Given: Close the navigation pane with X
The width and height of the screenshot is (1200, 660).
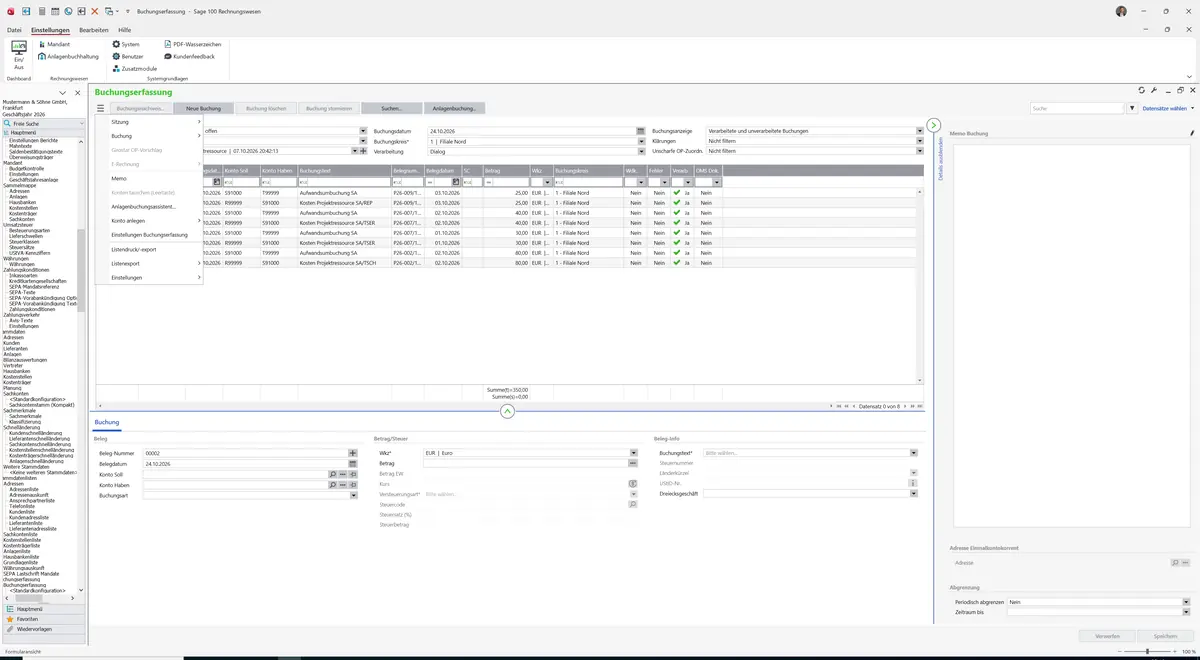Looking at the screenshot, I should coord(77,93).
